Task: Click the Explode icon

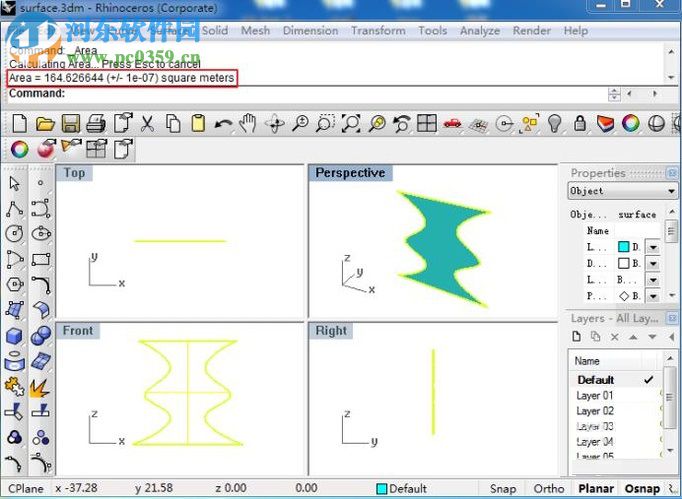Action: [39, 388]
